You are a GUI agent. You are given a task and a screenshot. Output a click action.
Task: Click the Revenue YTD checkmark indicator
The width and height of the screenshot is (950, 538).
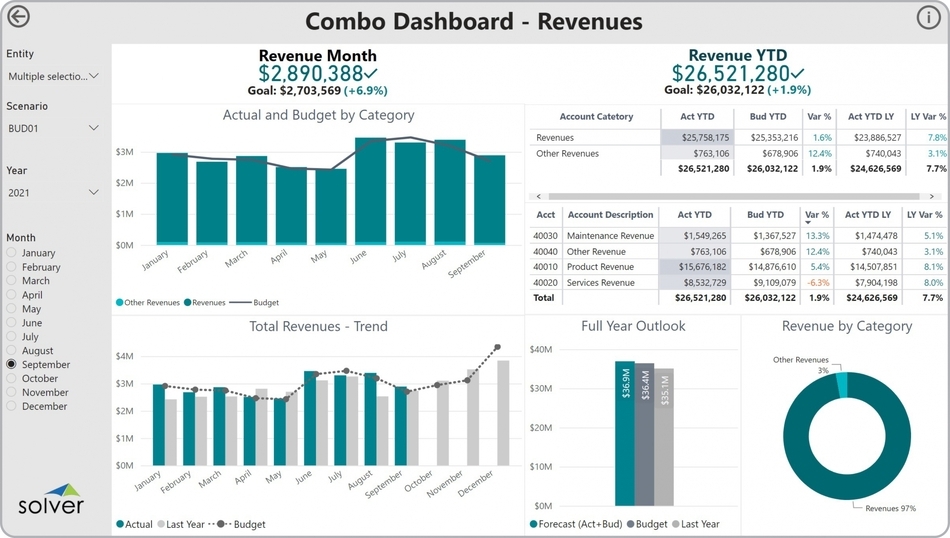798,74
